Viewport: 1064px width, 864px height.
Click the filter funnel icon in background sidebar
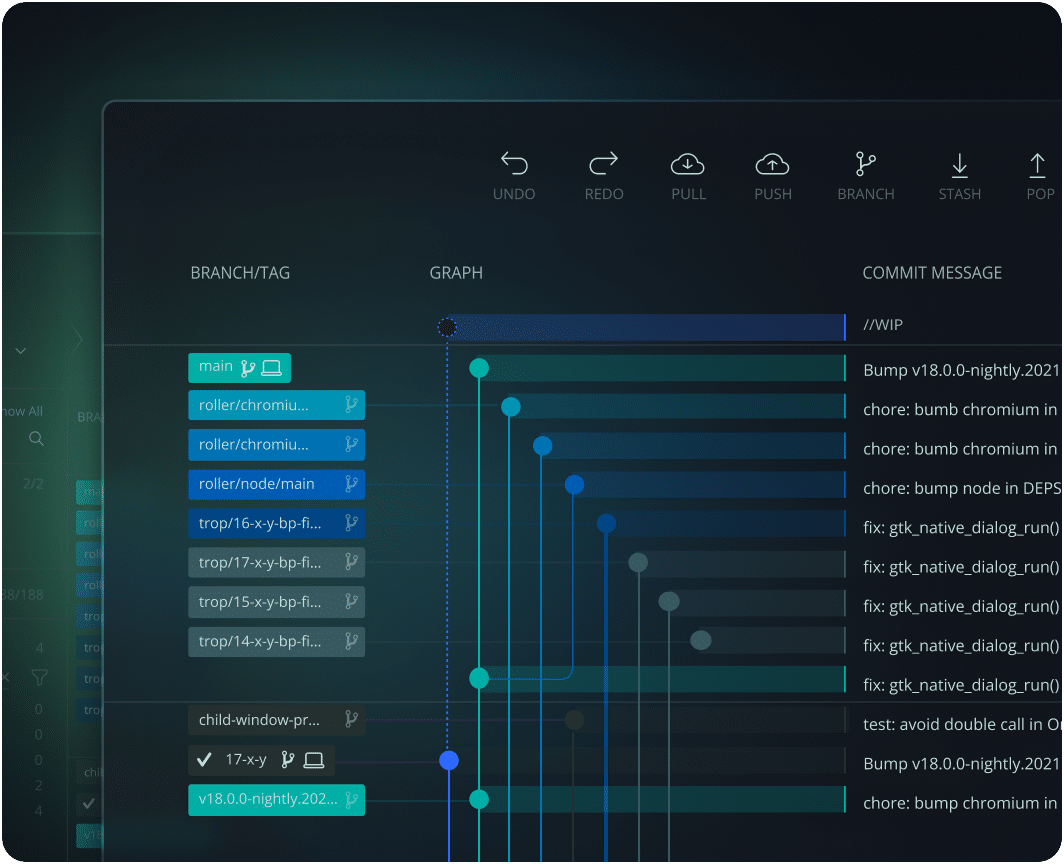click(x=39, y=677)
